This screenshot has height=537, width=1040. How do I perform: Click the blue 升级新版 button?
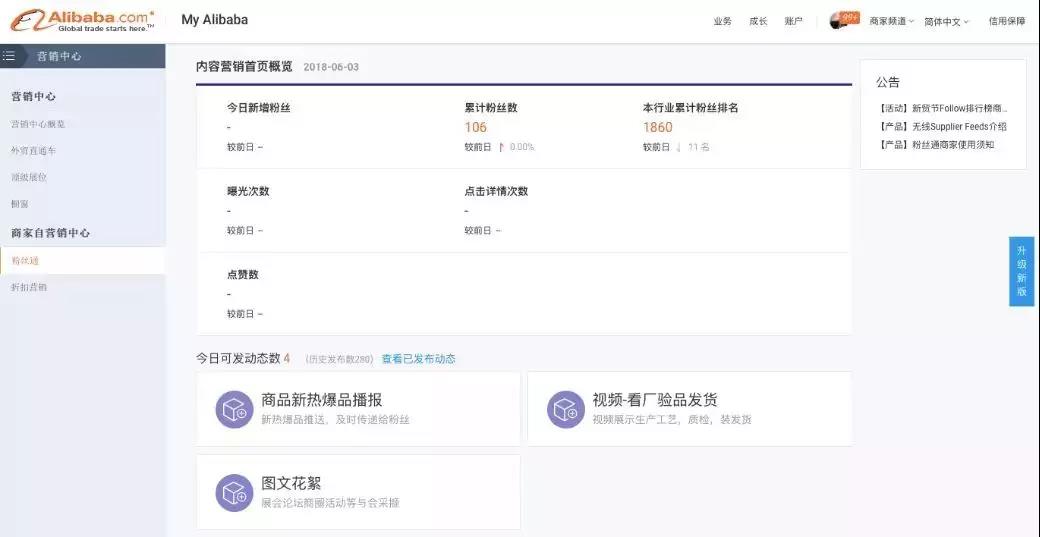[x=1021, y=271]
